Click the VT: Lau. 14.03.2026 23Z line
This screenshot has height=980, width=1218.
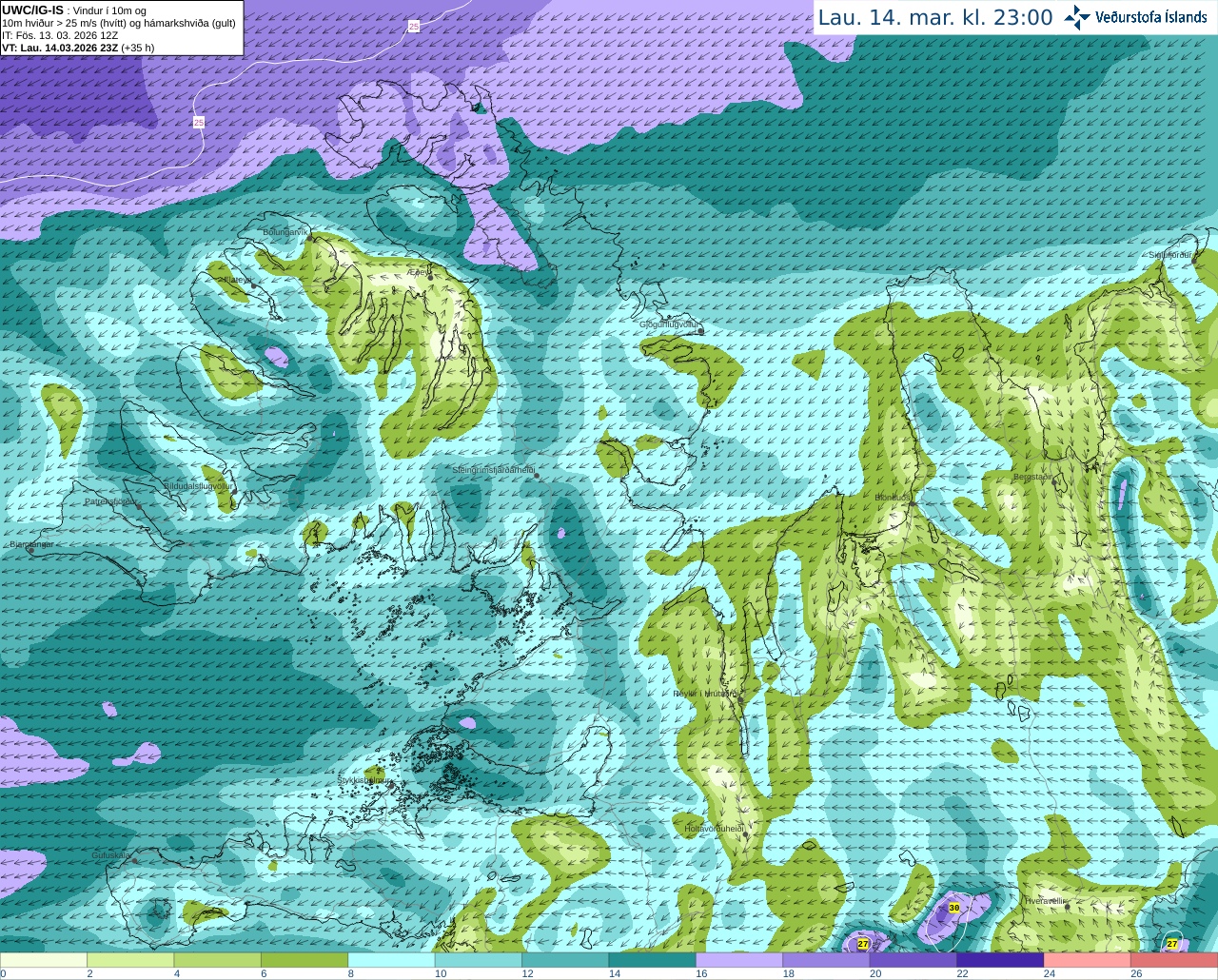(60, 48)
